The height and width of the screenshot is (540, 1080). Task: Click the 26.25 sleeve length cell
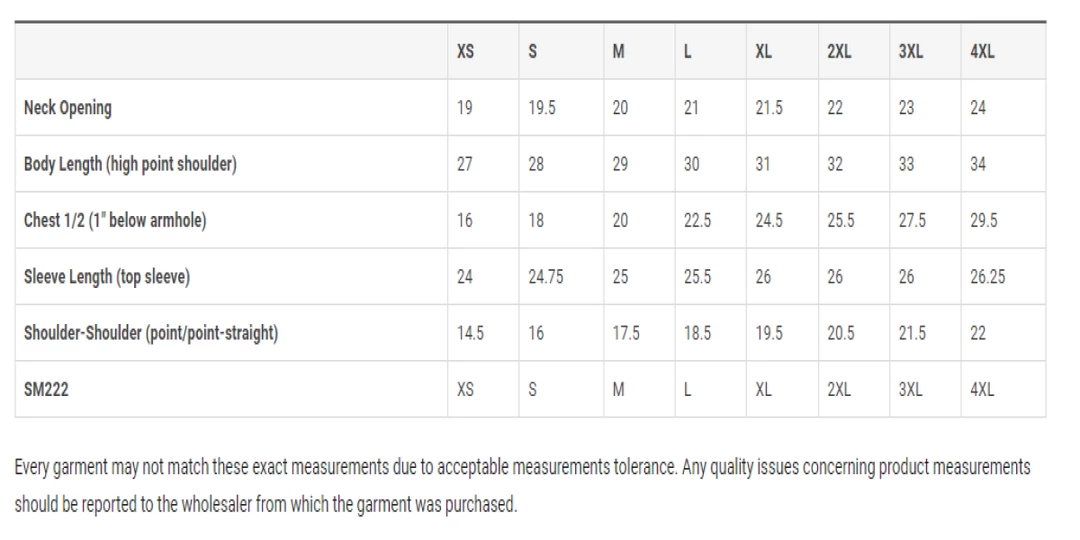coord(987,277)
